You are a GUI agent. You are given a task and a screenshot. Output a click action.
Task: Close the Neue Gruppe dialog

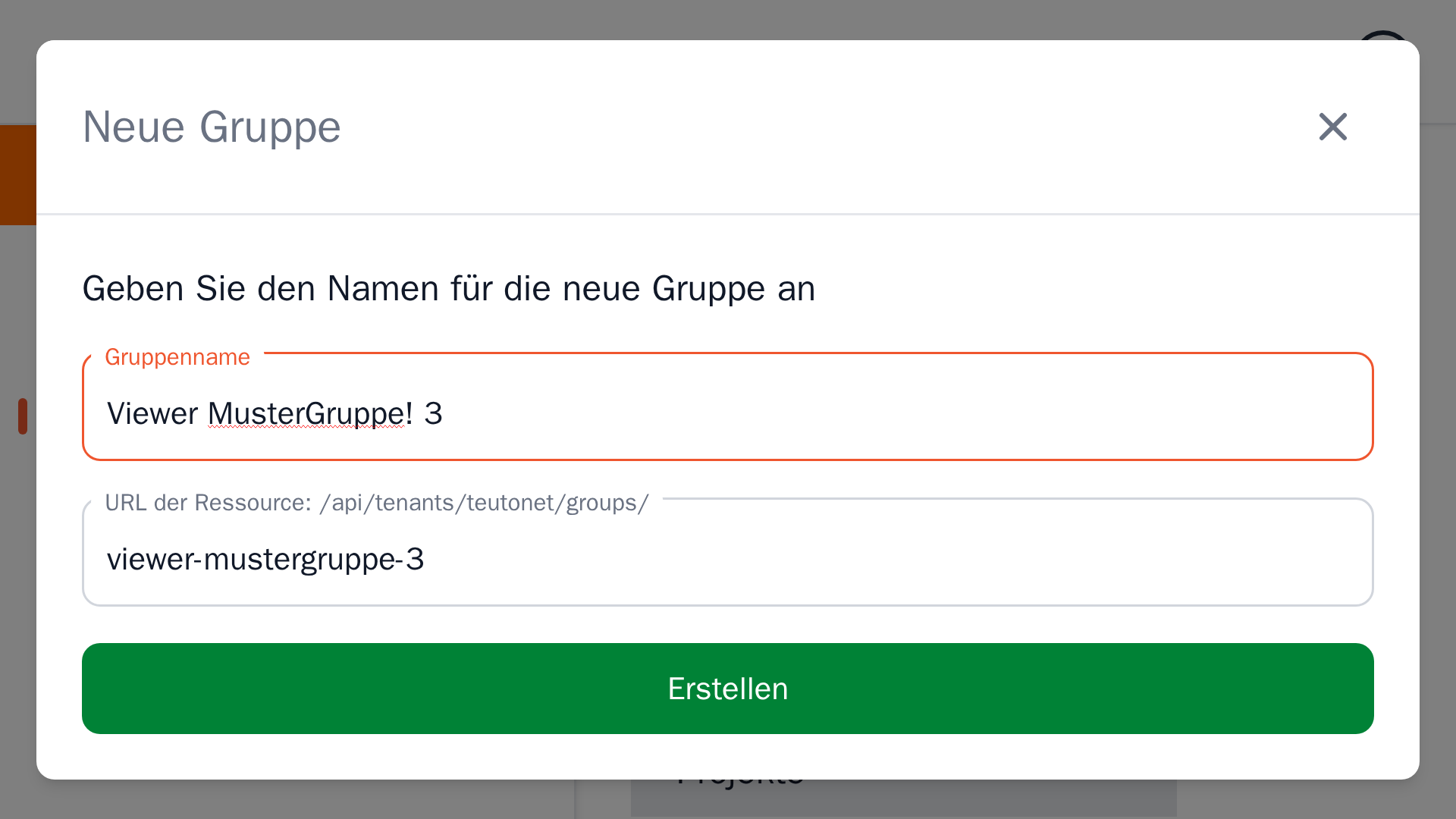coord(1332,127)
